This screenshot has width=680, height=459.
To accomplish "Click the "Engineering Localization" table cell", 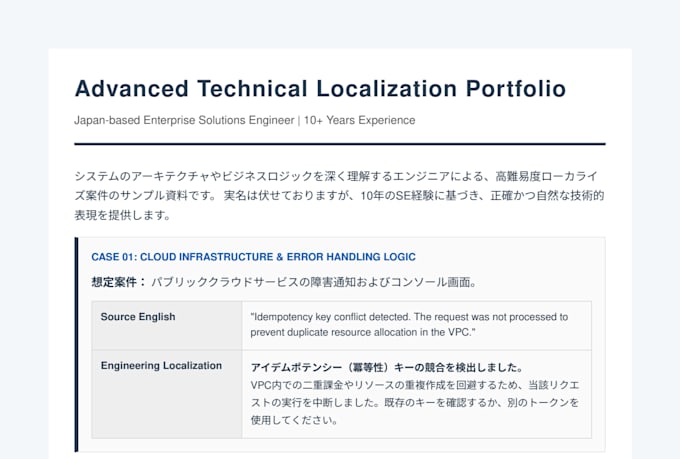I will point(167,394).
